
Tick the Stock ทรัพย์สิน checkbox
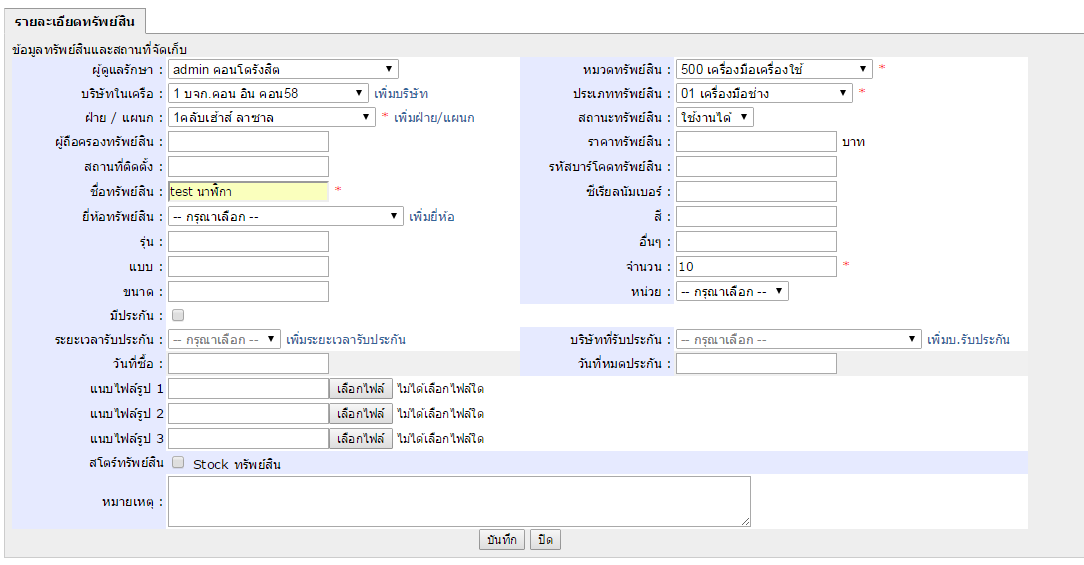pos(178,463)
